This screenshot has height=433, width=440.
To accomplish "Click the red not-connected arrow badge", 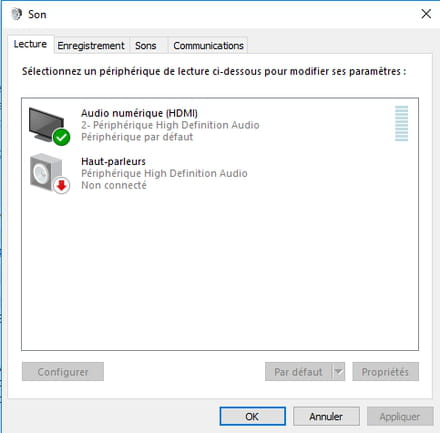I will tap(61, 186).
